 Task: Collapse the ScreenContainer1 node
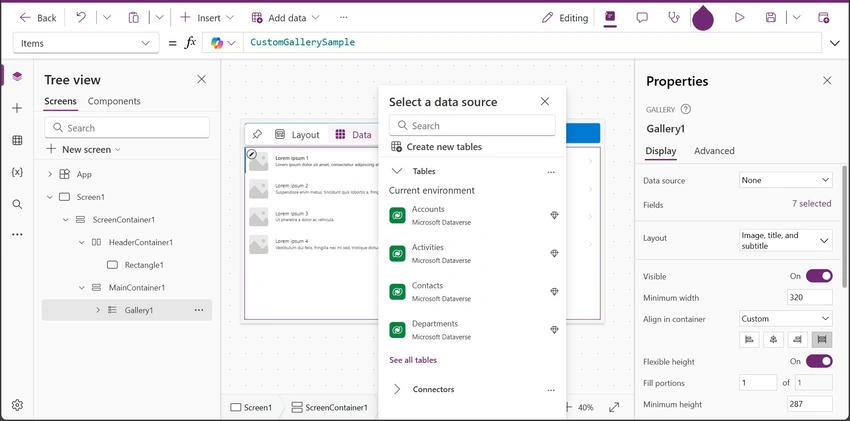pos(66,220)
